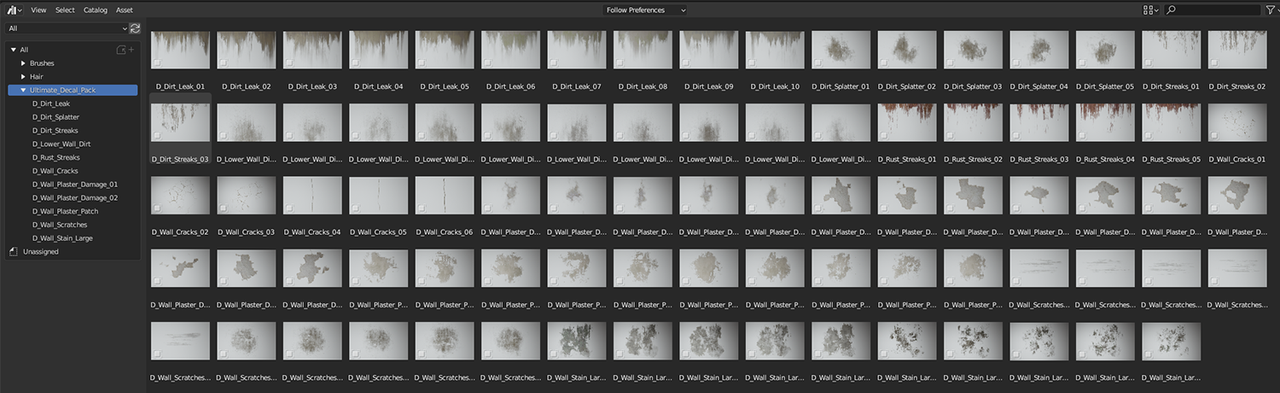1280x393 pixels.
Task: Collapse the Ultimate_Decal_Pack catalog
Action: coord(23,90)
